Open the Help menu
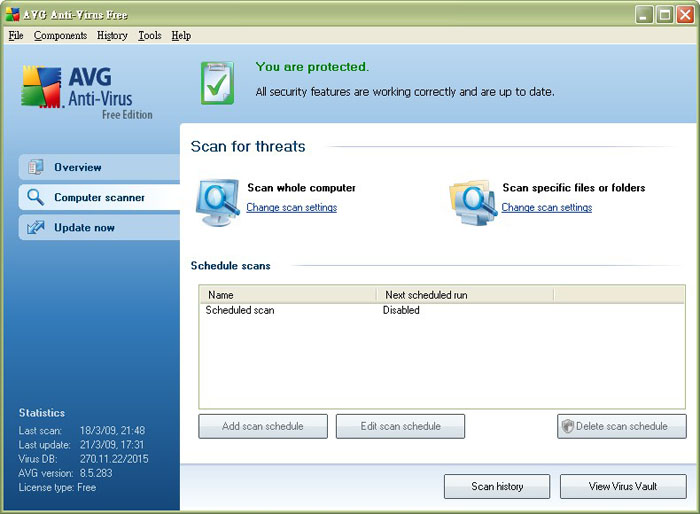This screenshot has width=700, height=514. pos(181,35)
